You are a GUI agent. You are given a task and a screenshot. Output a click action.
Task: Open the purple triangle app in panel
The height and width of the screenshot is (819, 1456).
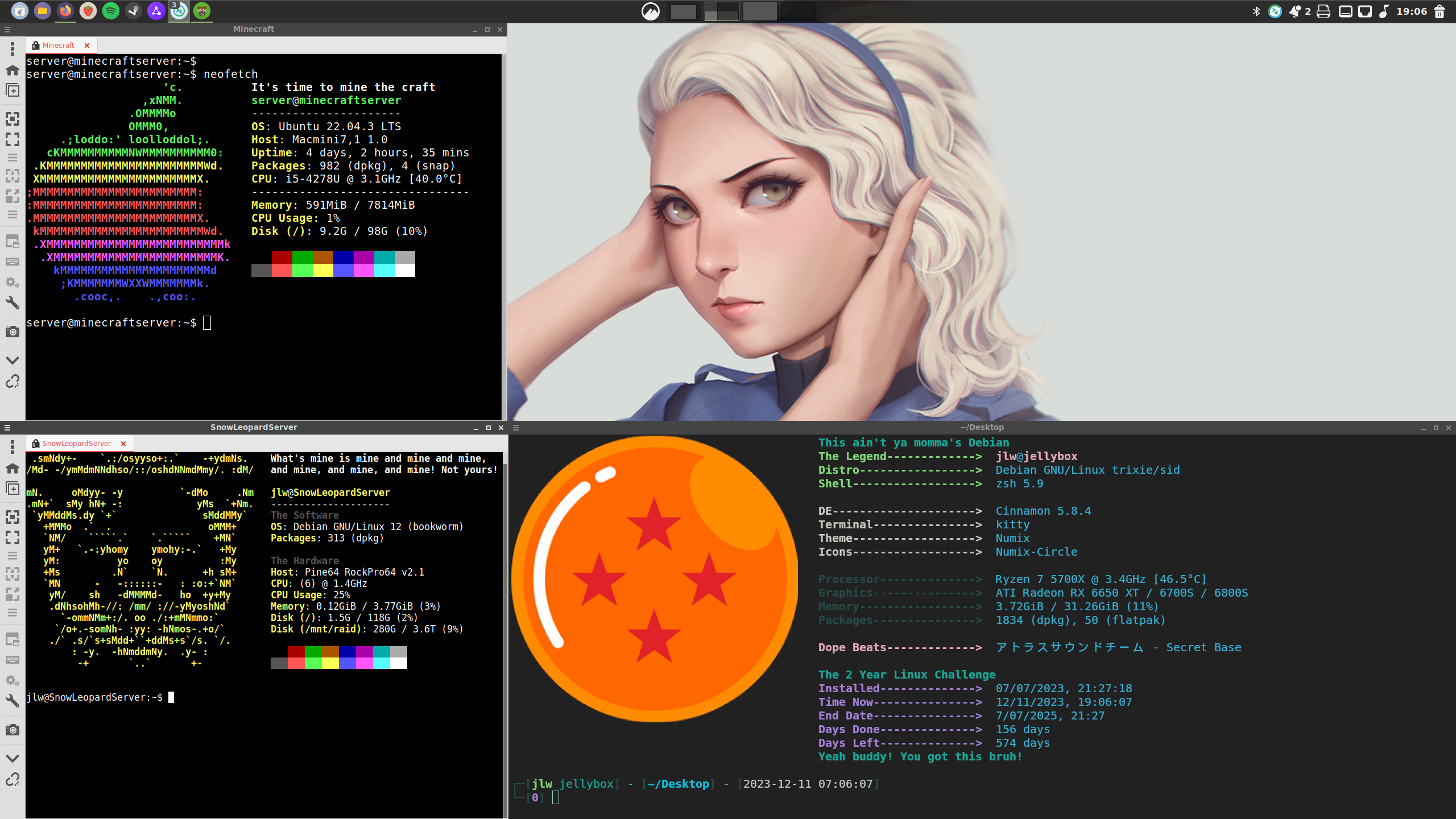[156, 11]
